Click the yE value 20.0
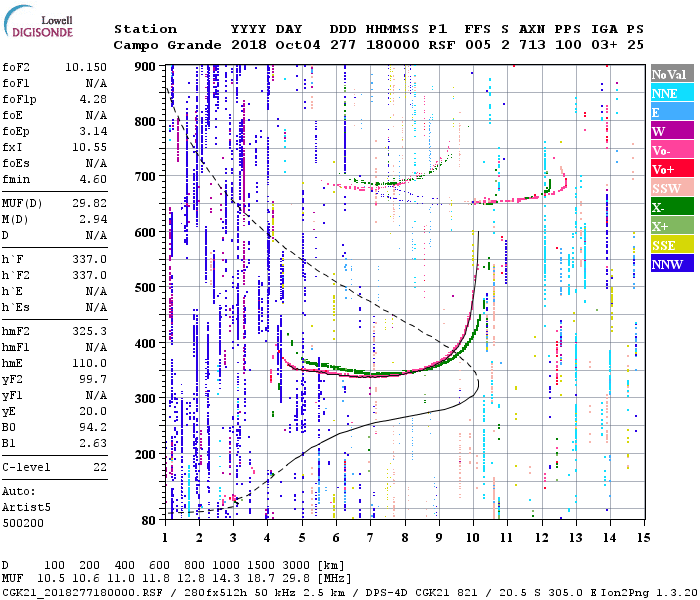 [93, 411]
